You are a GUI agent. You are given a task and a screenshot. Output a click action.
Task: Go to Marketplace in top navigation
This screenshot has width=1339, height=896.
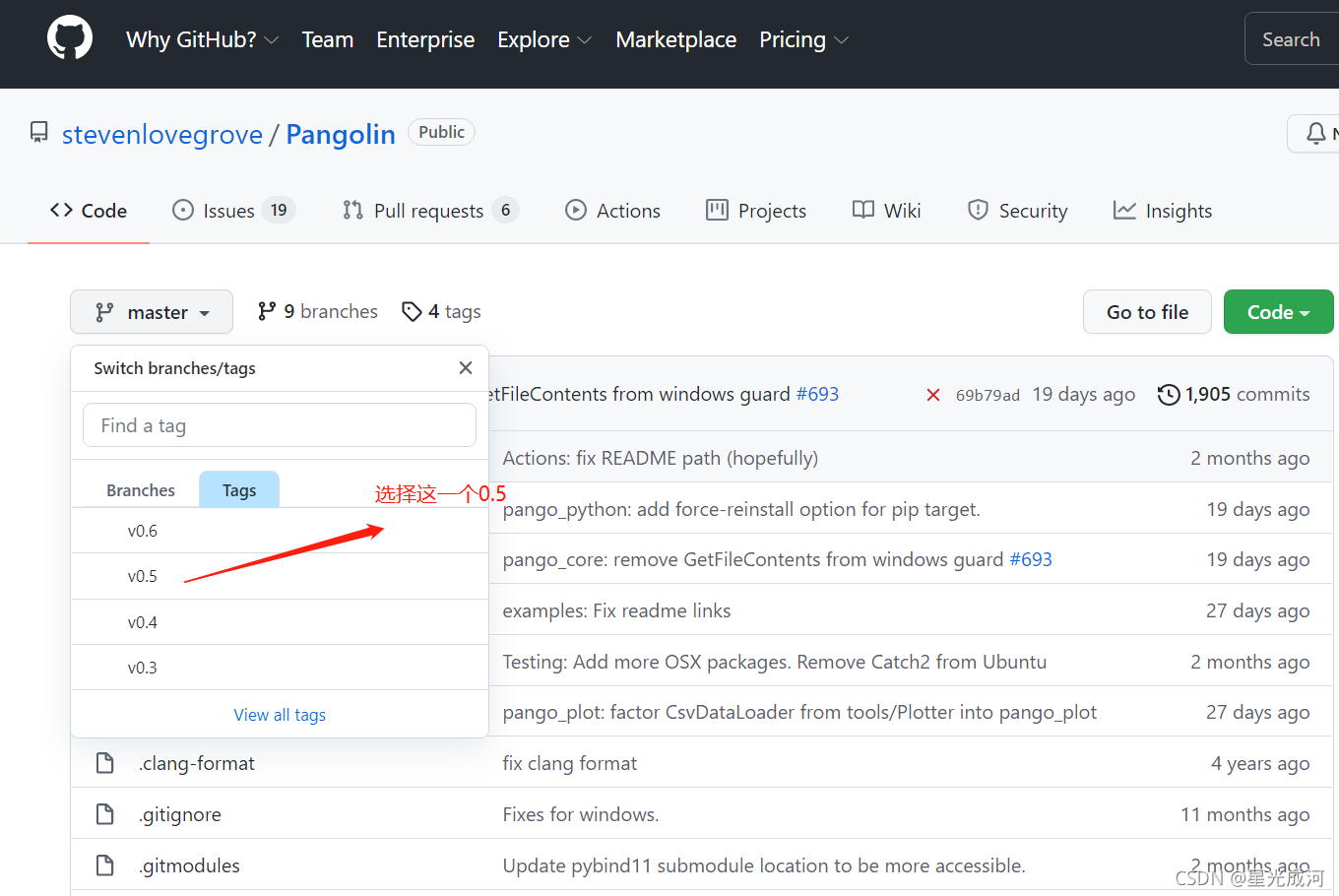coord(675,39)
